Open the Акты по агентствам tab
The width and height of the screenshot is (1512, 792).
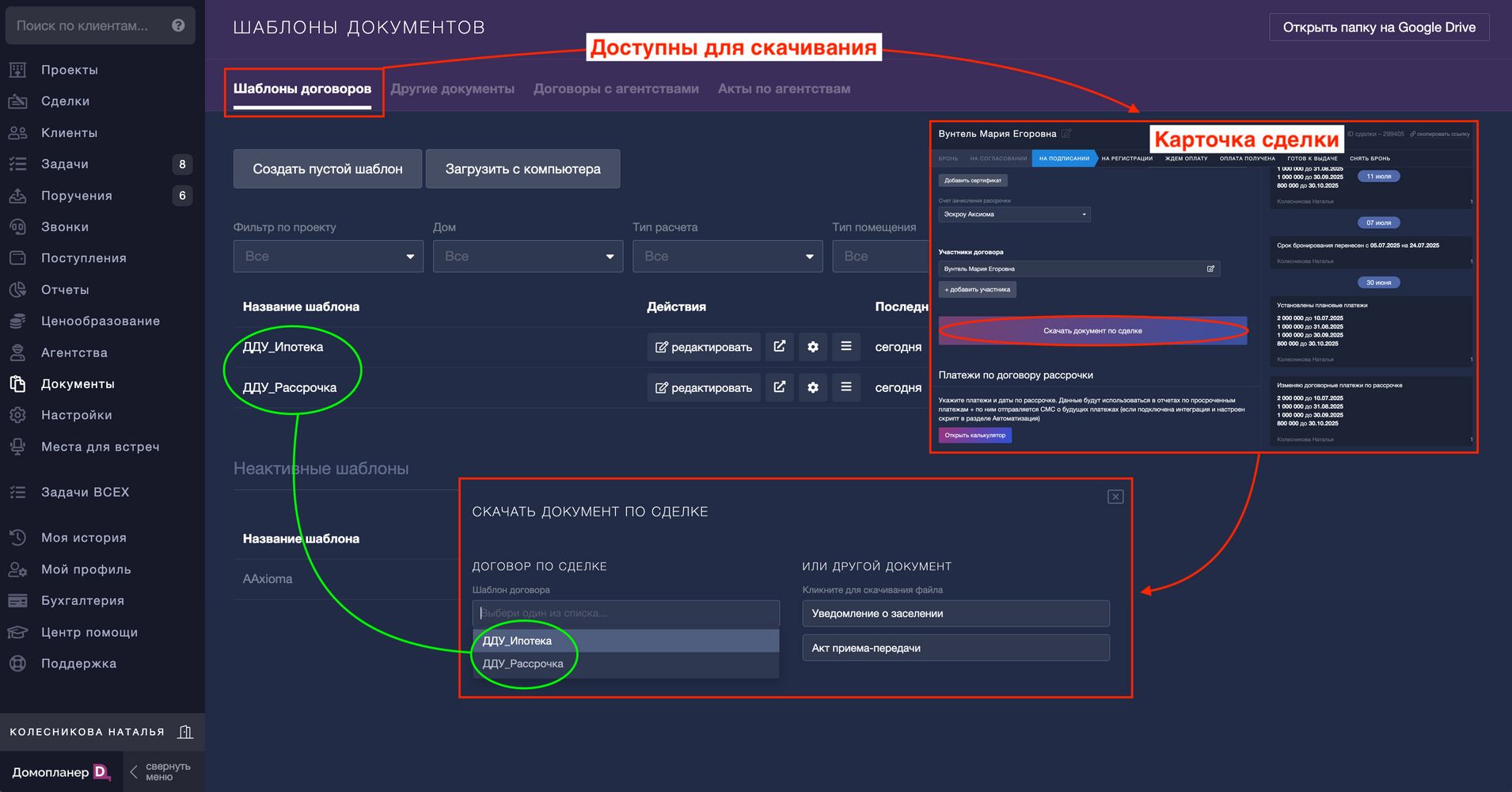pos(784,89)
